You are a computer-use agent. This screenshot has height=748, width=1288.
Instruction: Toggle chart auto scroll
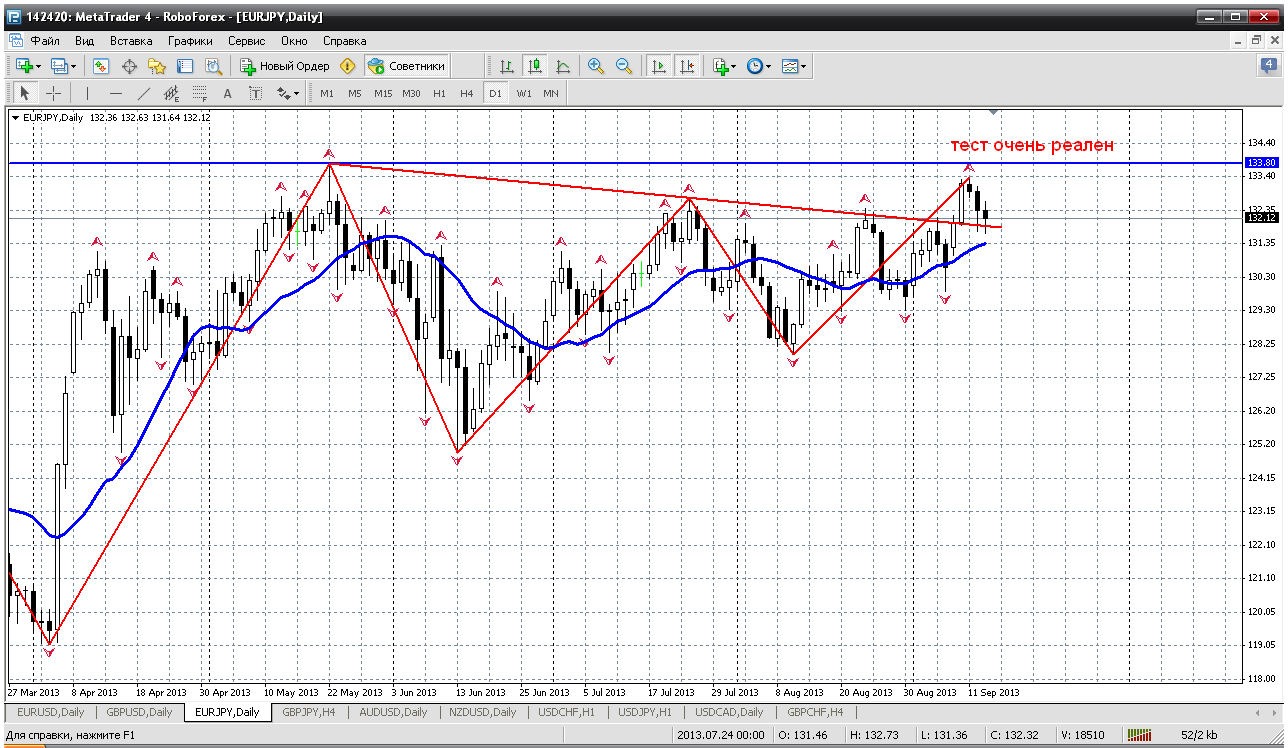pyautogui.click(x=658, y=66)
